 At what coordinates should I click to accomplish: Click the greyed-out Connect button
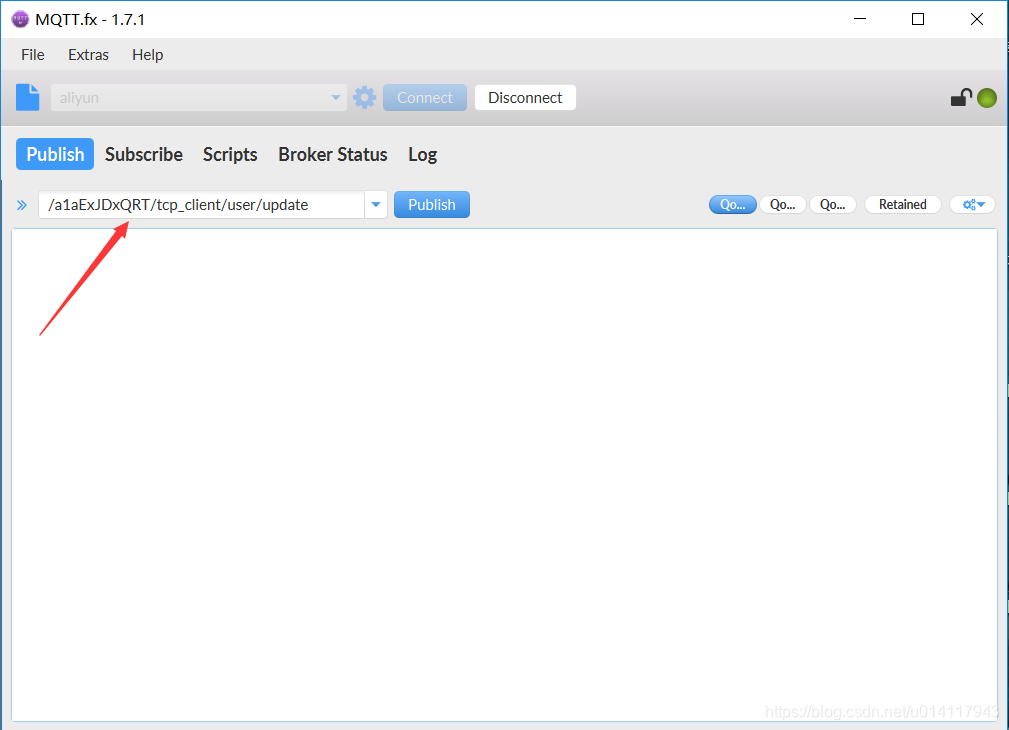425,97
